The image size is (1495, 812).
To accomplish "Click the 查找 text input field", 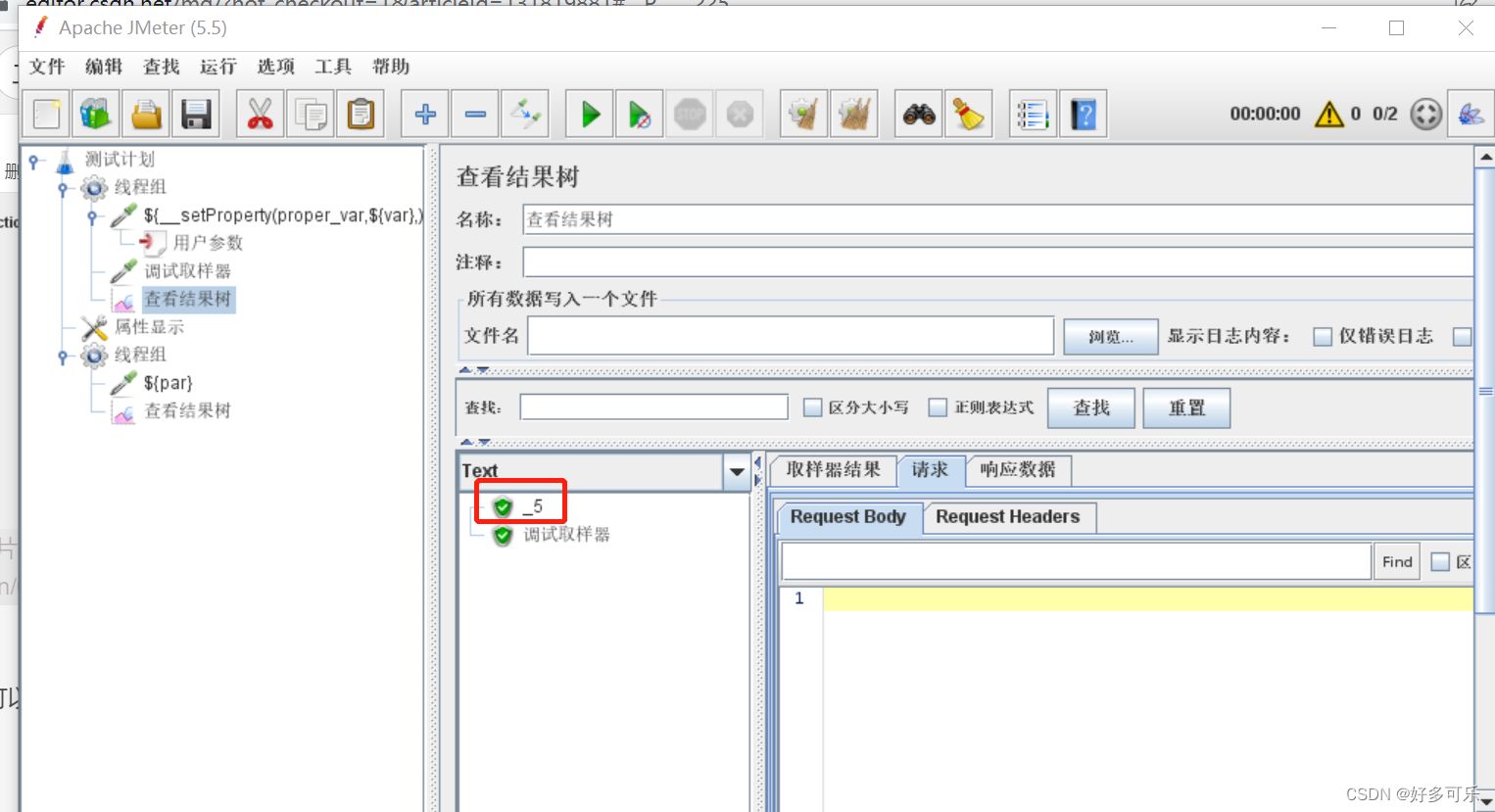I will [654, 407].
